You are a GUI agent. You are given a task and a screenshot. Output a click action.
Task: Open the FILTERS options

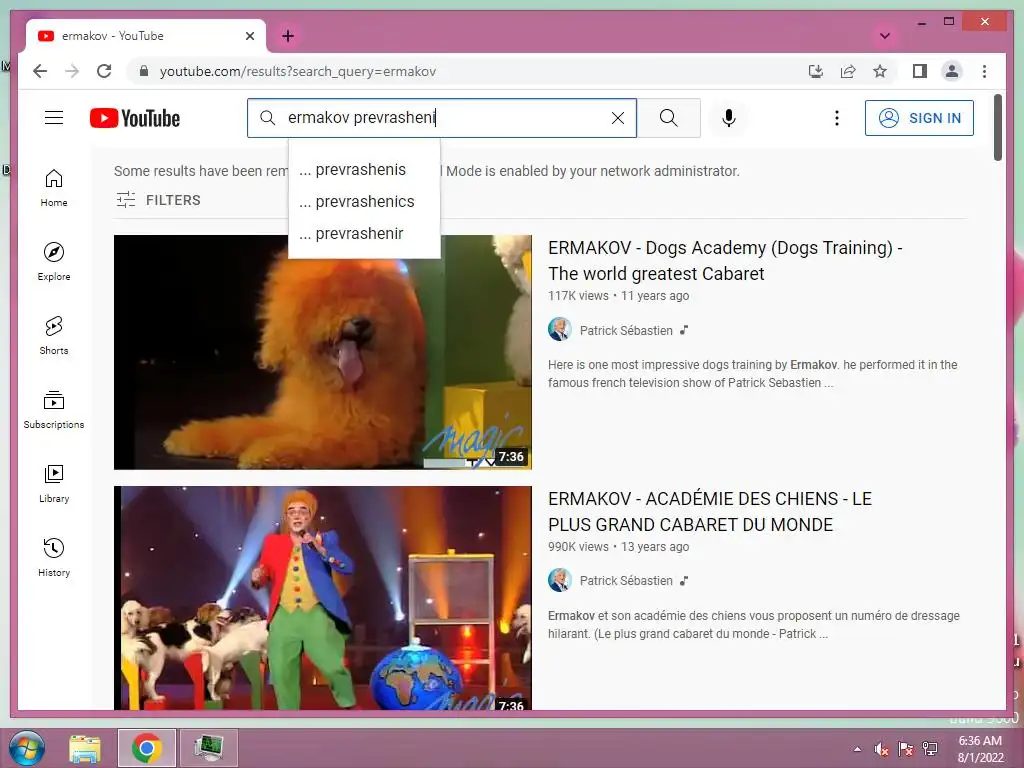pyautogui.click(x=158, y=200)
